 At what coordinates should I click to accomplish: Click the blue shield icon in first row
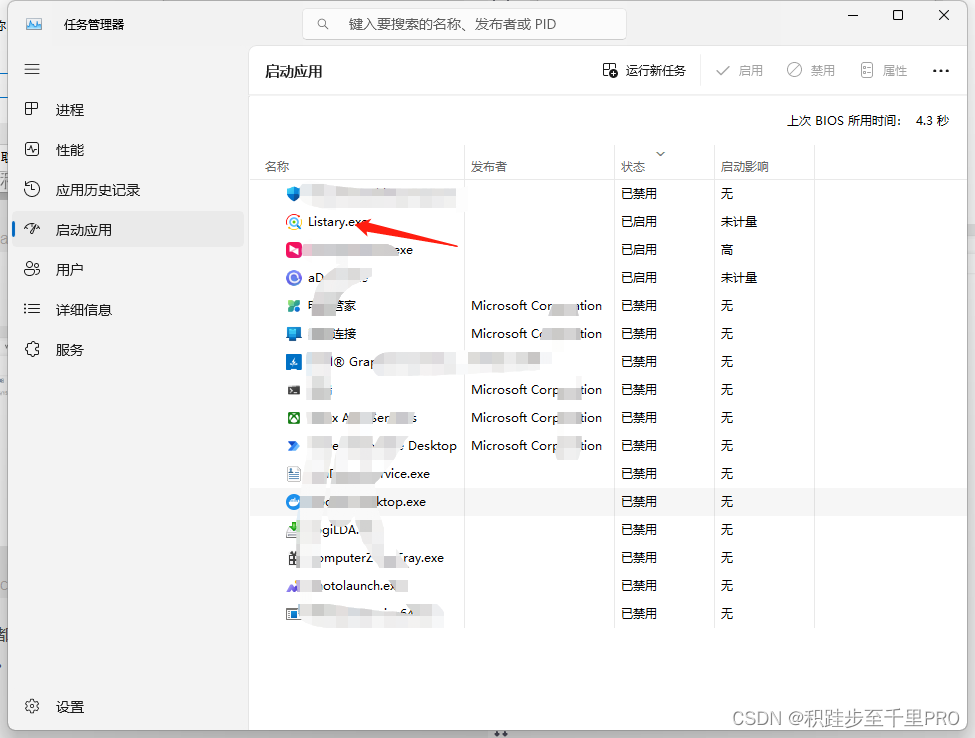pyautogui.click(x=293, y=193)
